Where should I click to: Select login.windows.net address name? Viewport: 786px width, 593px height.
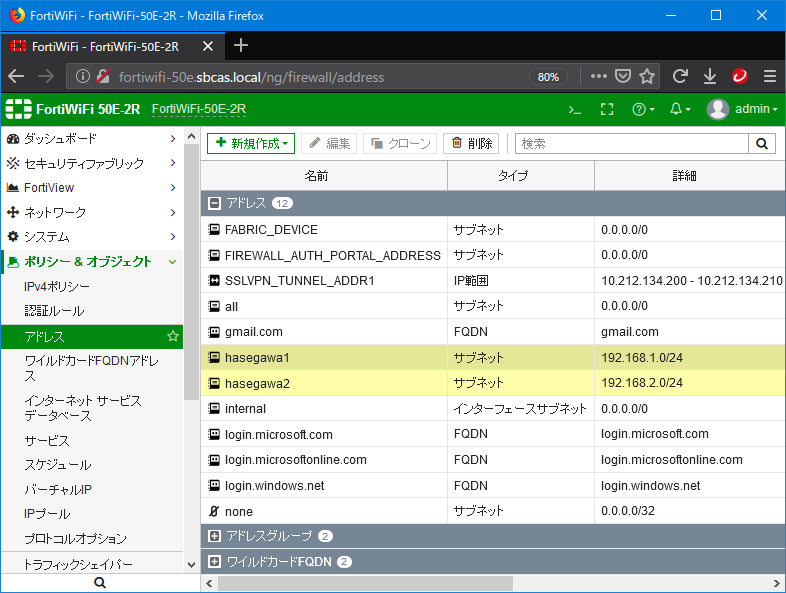275,486
